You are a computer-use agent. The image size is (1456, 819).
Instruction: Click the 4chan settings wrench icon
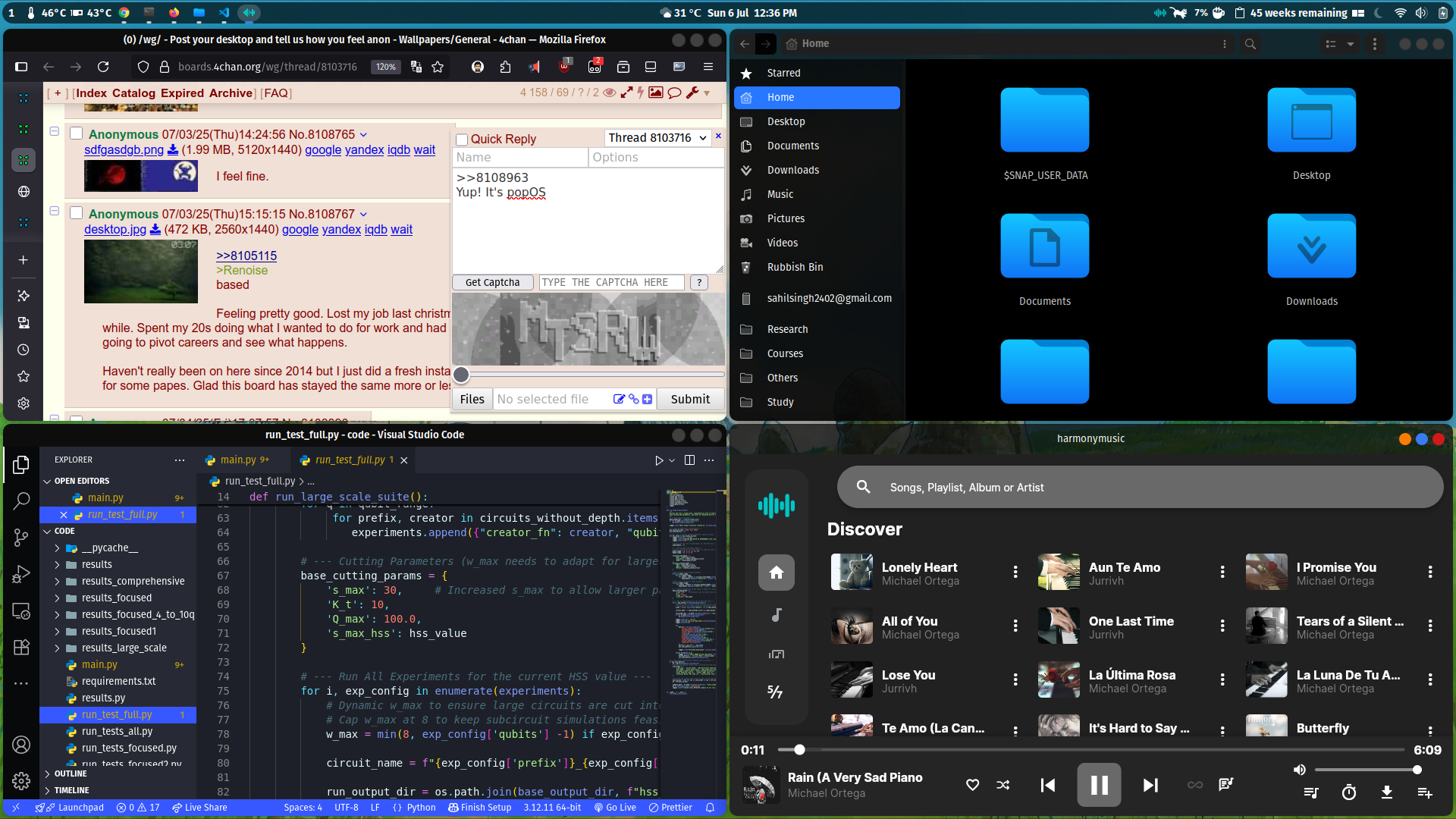[692, 93]
